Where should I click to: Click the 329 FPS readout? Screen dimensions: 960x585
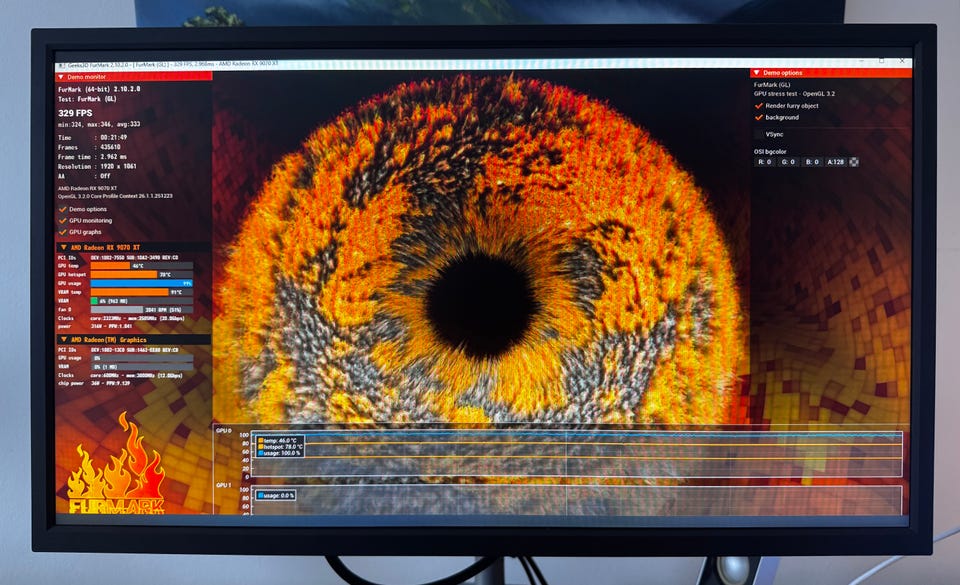pos(75,113)
